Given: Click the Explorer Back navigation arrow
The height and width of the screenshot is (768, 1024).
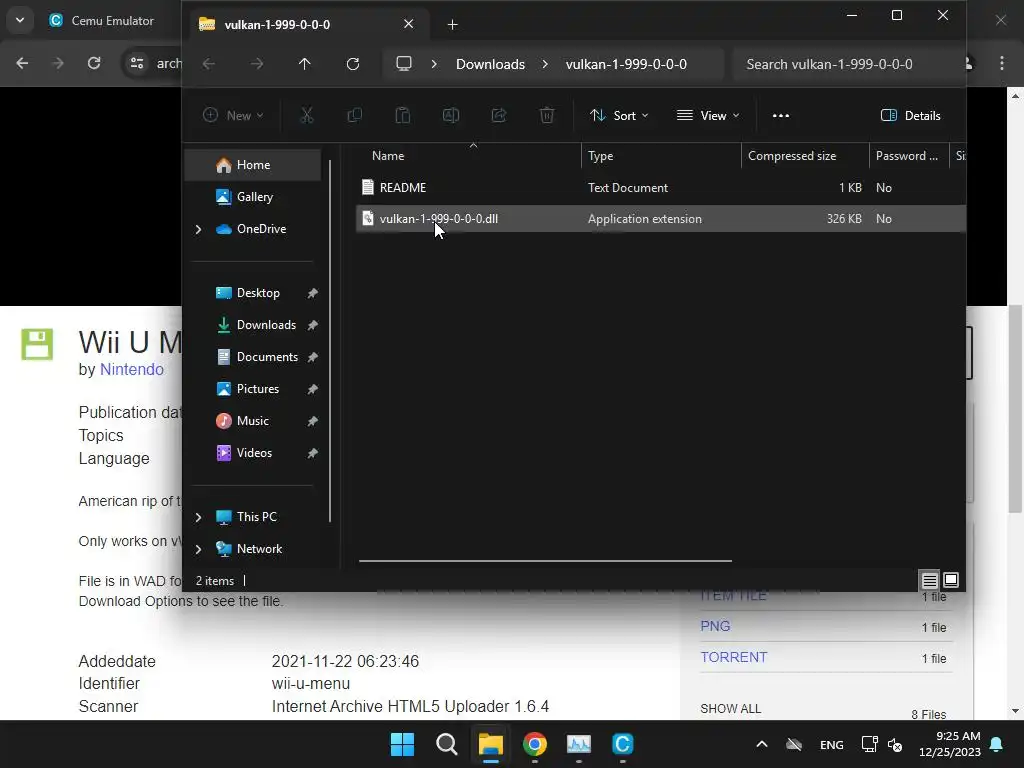Looking at the screenshot, I should [x=208, y=63].
